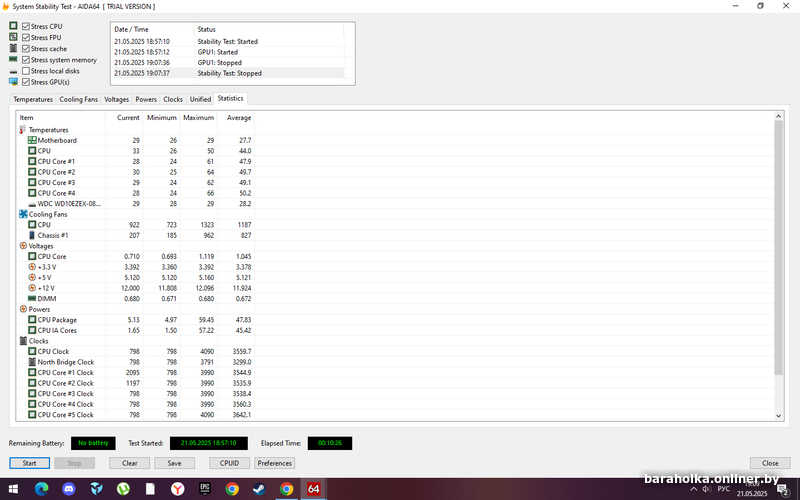Viewport: 800px width, 500px height.
Task: Click the disk icon beside Stress local disks
Action: (x=13, y=71)
